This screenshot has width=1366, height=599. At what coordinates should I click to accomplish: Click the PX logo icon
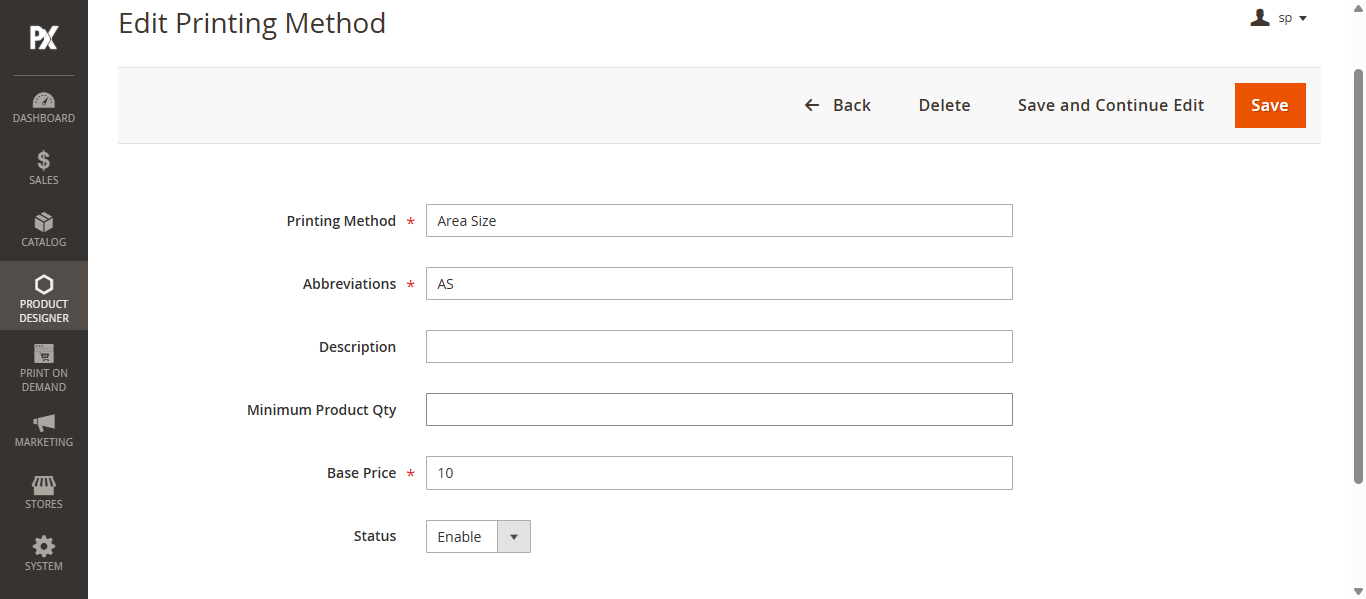pos(44,38)
